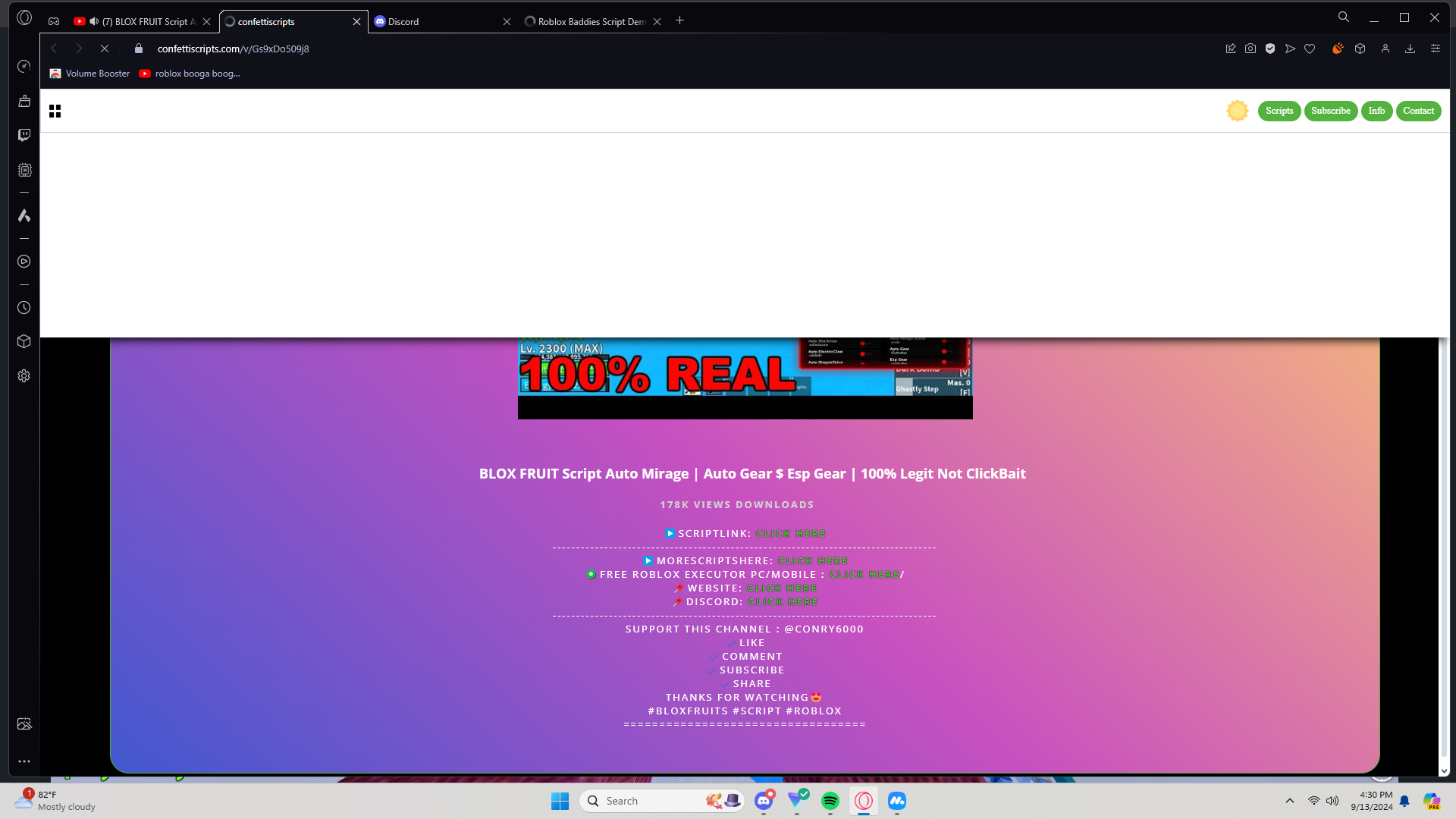Open the weather widget showing 82°F
The width and height of the screenshot is (1456, 819).
pyautogui.click(x=55, y=801)
